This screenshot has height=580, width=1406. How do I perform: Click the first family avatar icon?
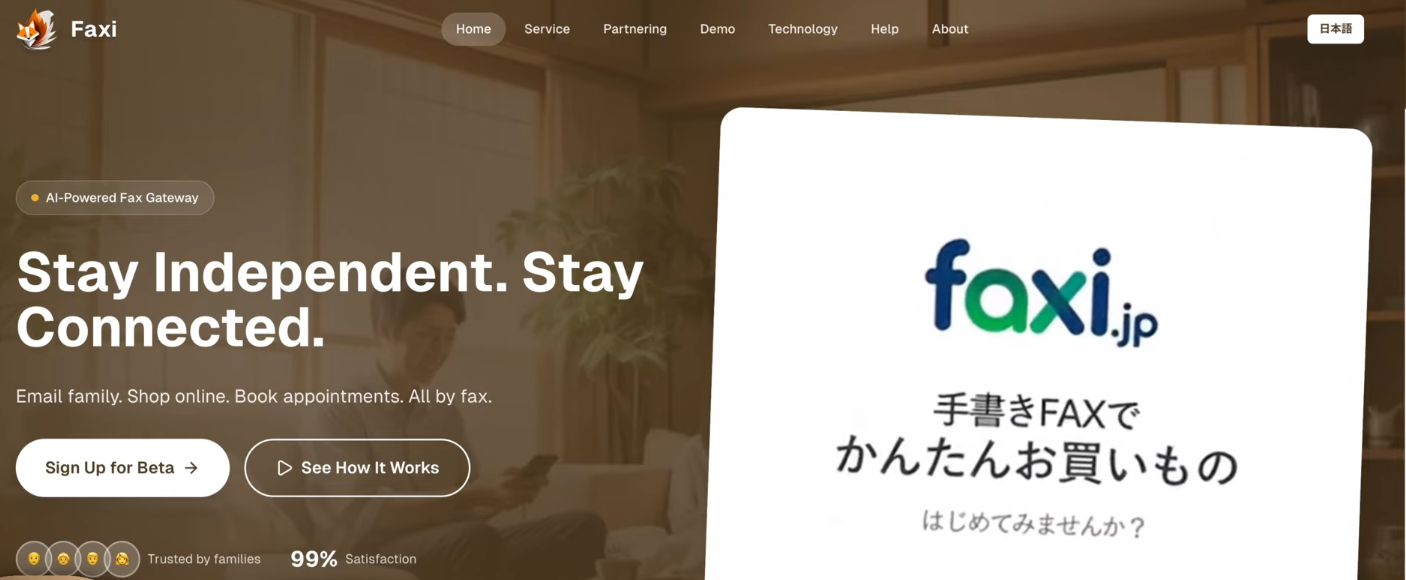33,559
